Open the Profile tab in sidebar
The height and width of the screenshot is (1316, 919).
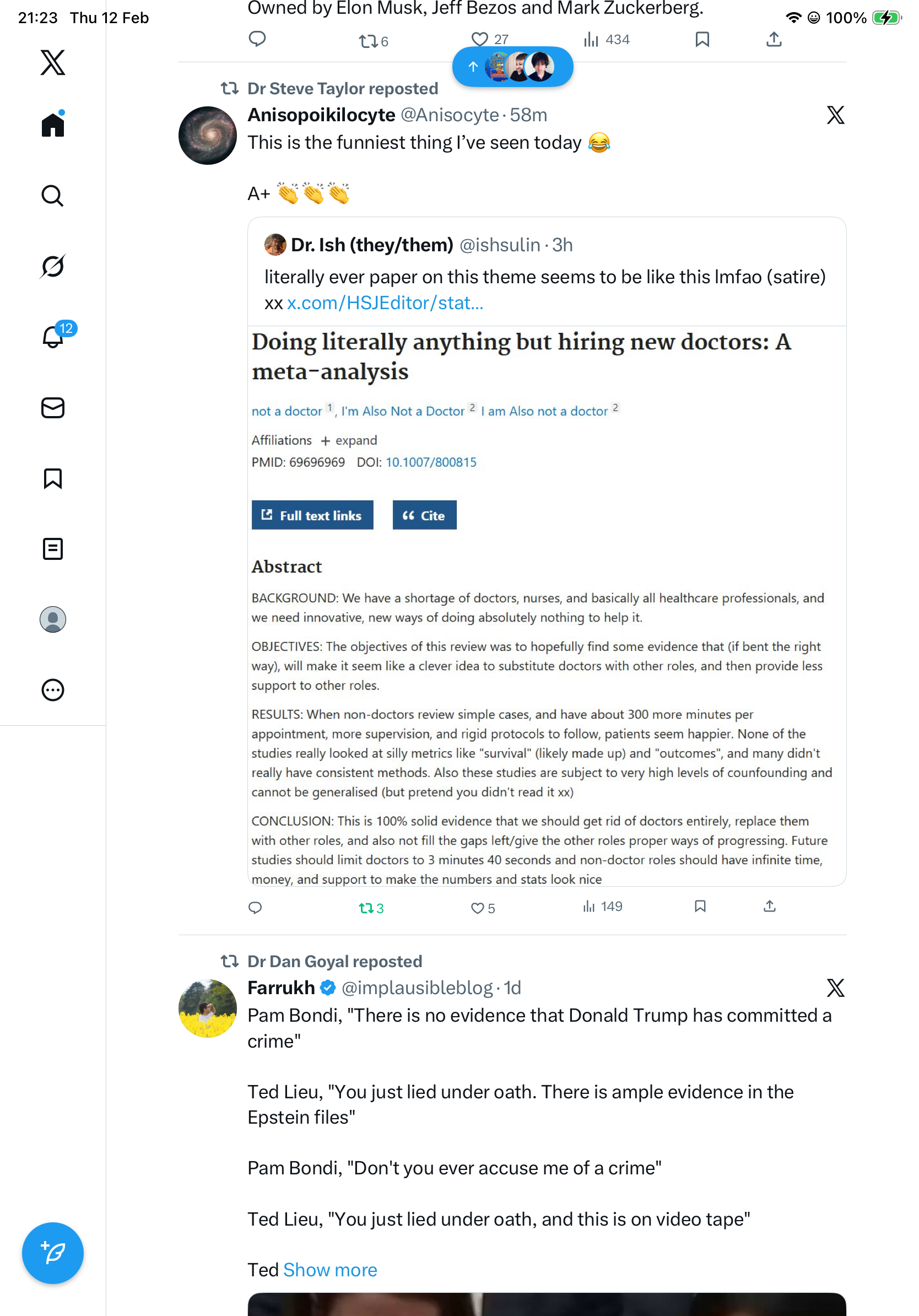[53, 619]
